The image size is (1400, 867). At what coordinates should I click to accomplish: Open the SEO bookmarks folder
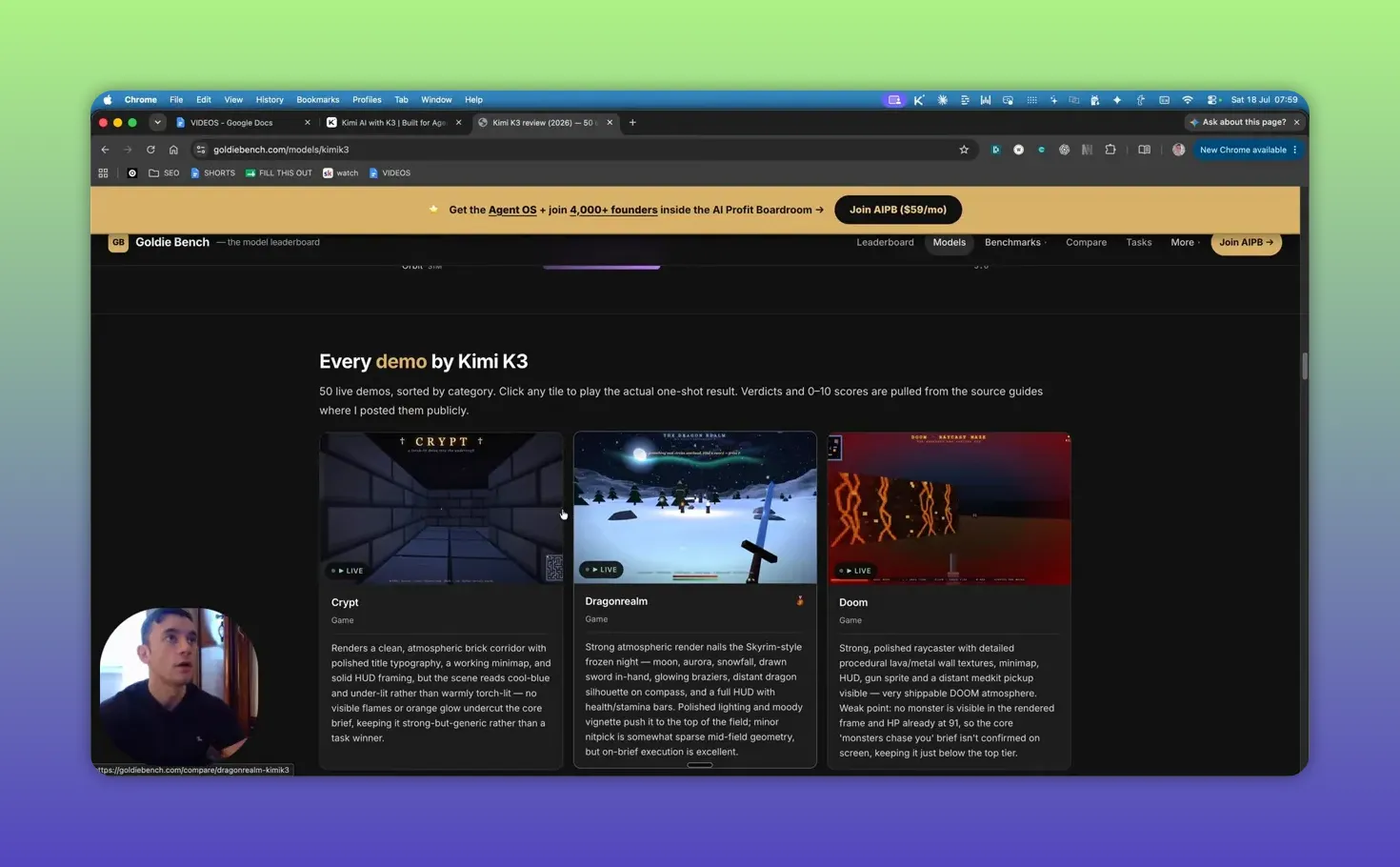pos(164,173)
